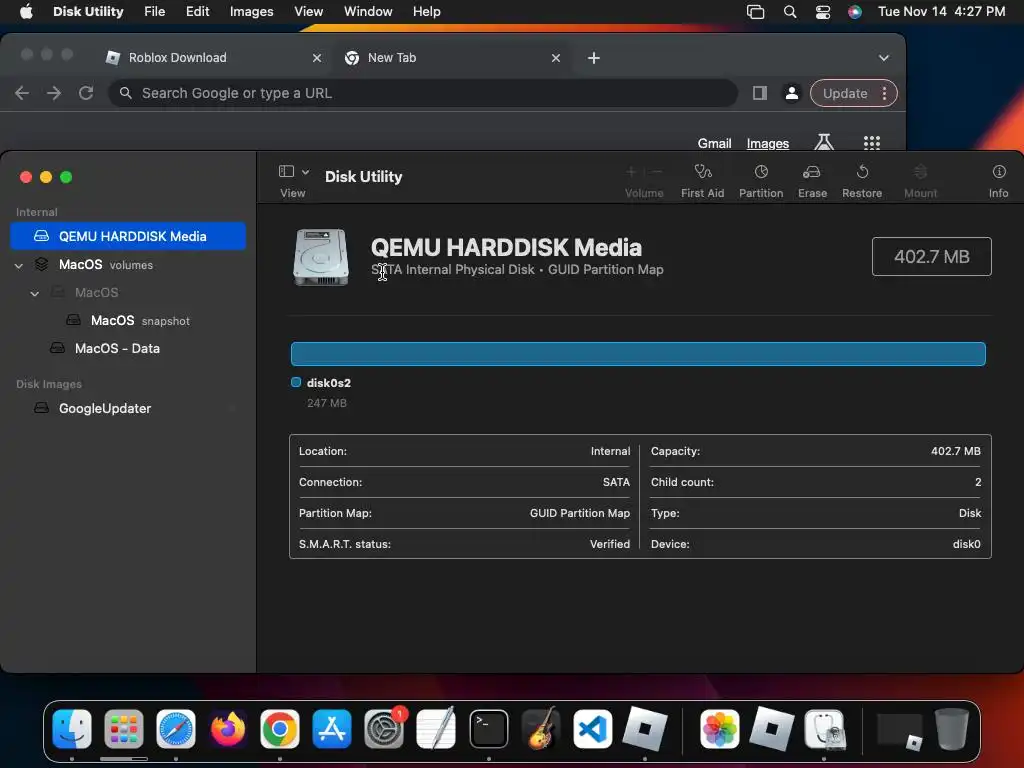Open a new Chrome tab with plus
Image resolution: width=1024 pixels, height=768 pixels.
point(594,58)
